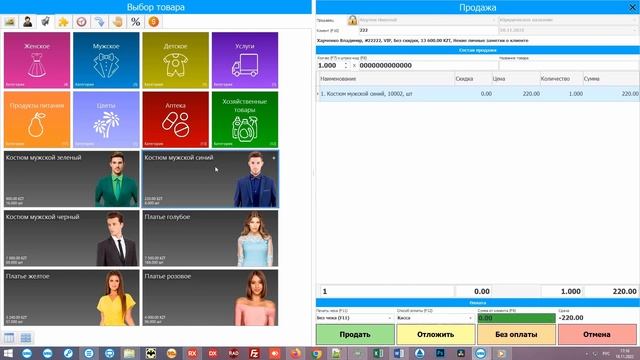Click the barcode input field 0000000000000

tap(428, 65)
